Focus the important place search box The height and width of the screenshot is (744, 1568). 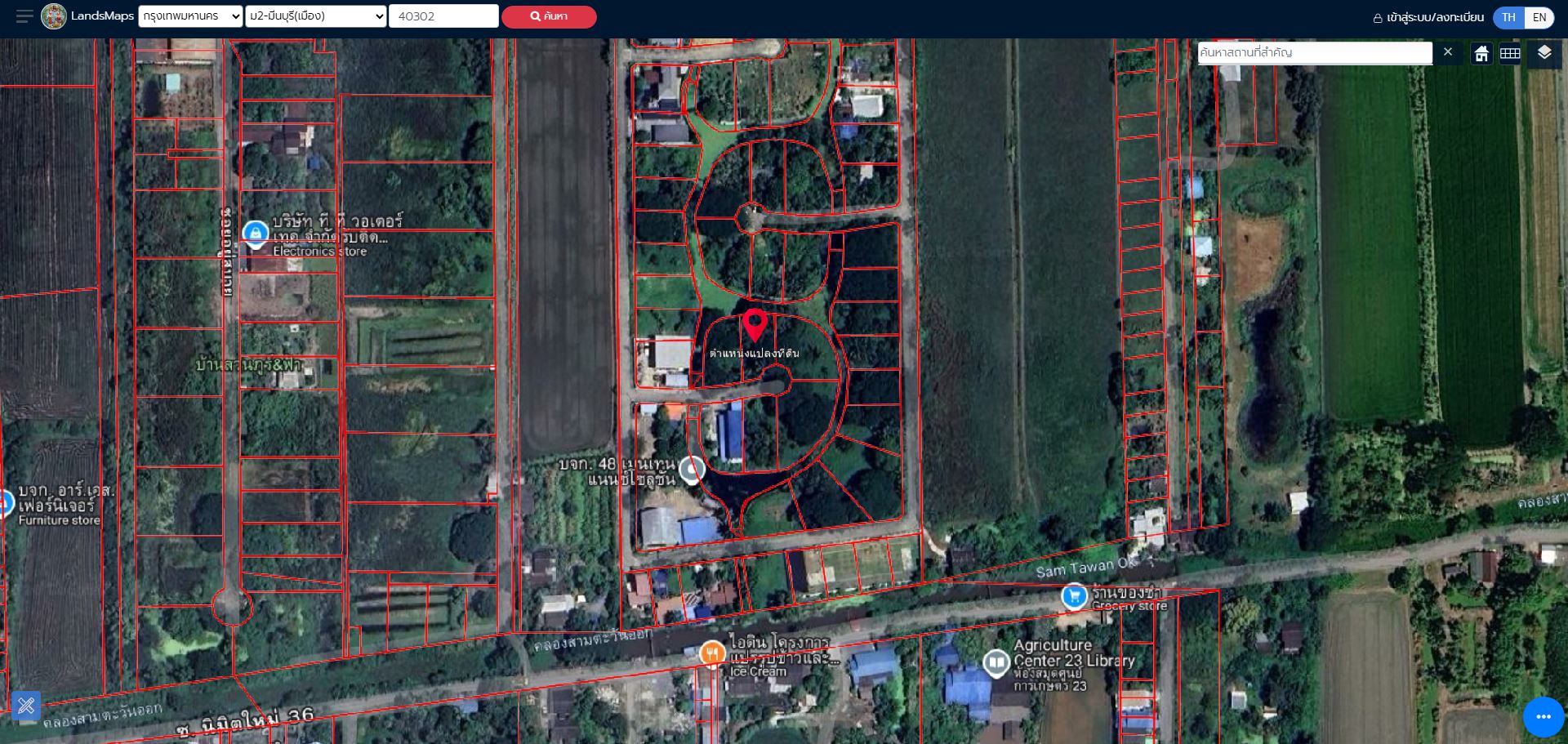pos(1315,52)
